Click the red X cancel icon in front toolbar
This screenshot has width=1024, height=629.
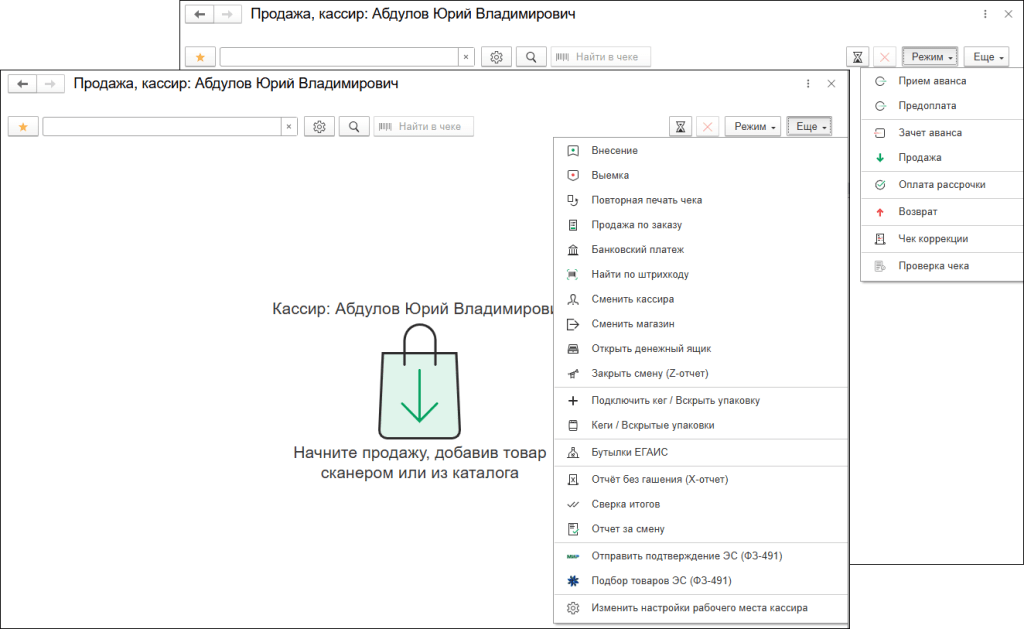(708, 127)
